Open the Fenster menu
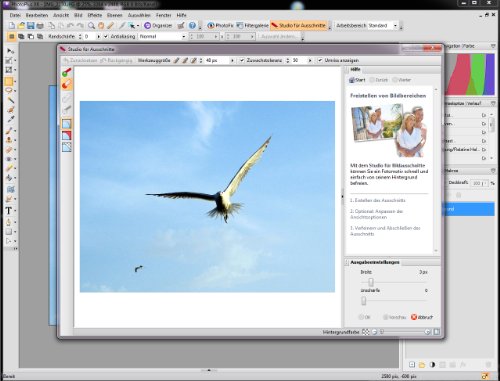The width and height of the screenshot is (500, 381). coord(163,15)
